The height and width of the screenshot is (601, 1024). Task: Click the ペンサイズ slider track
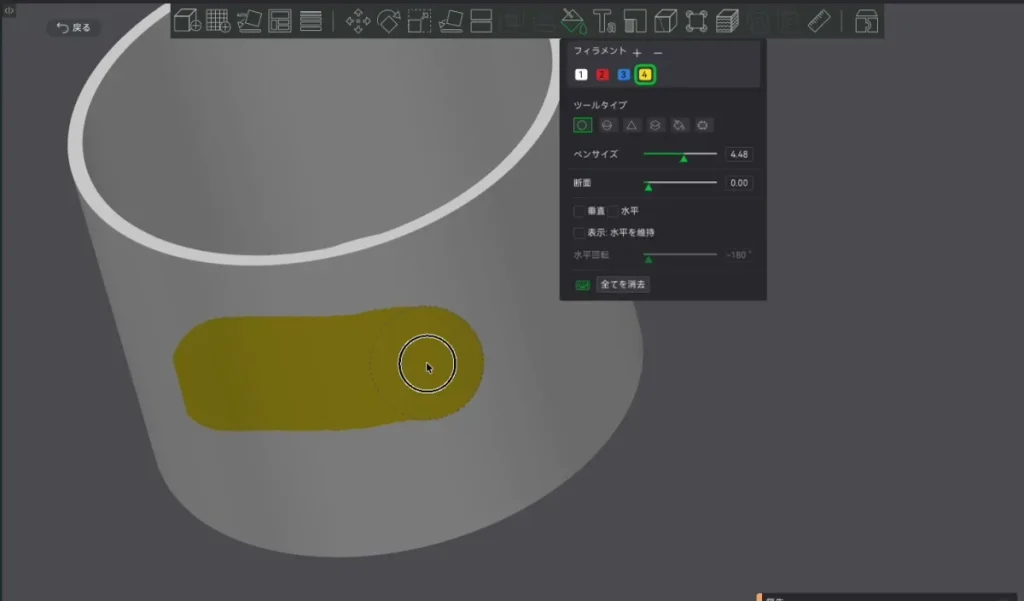(680, 154)
